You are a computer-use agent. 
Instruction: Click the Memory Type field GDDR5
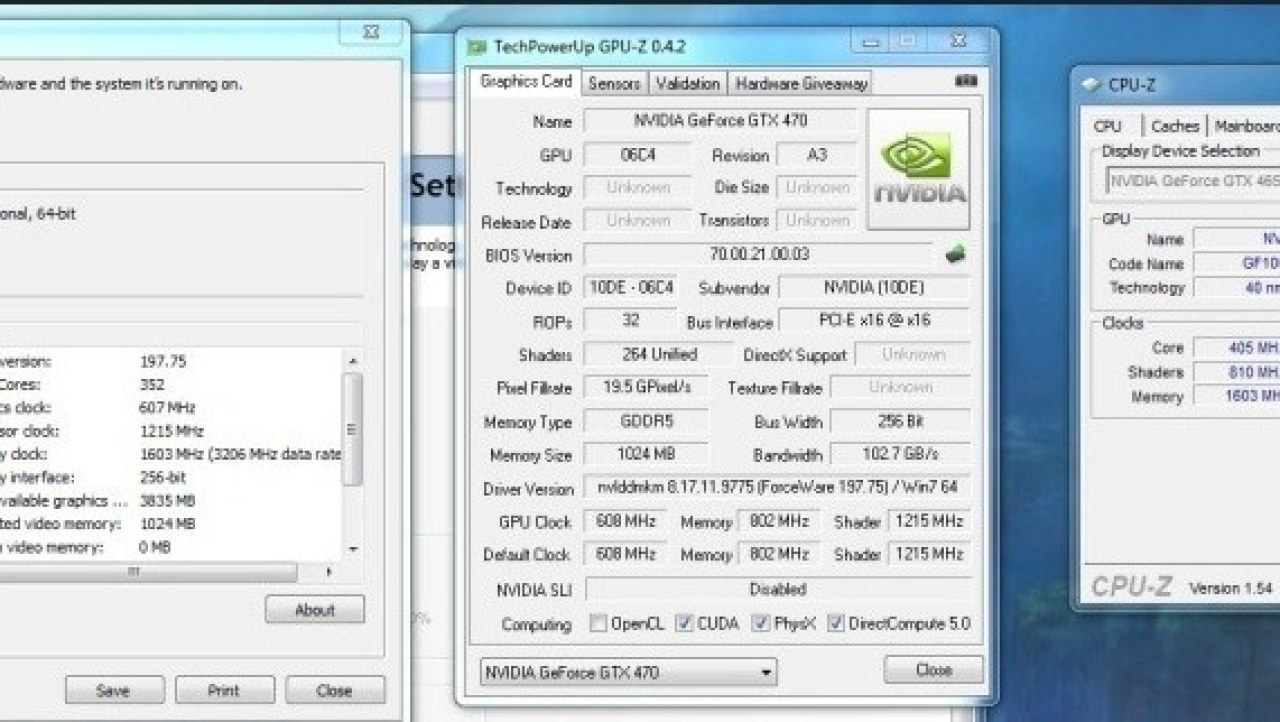point(646,422)
